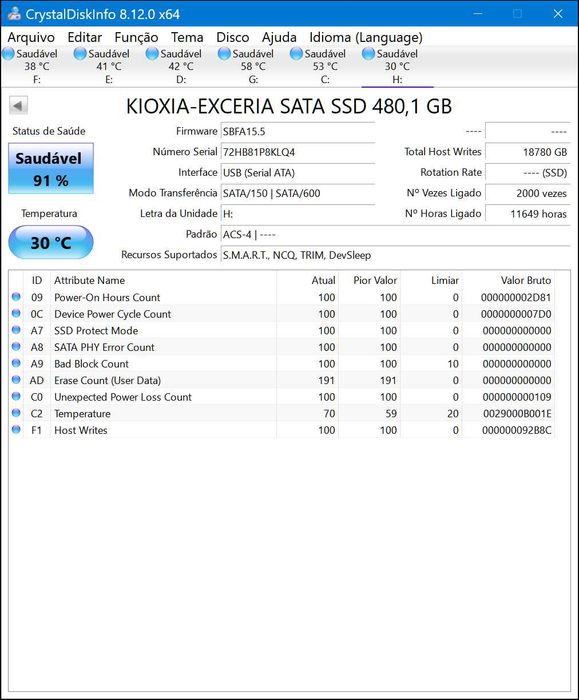This screenshot has width=579, height=700.
Task: Click the drive letter field H:
Action: pos(298,213)
